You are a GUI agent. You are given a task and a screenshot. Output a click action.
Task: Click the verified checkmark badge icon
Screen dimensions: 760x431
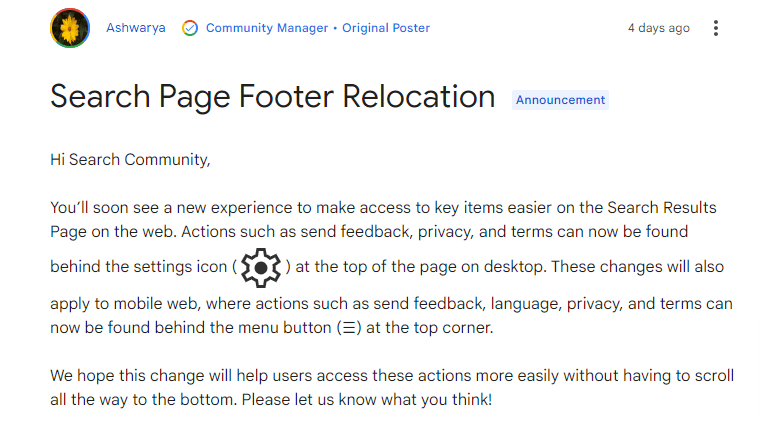click(190, 28)
